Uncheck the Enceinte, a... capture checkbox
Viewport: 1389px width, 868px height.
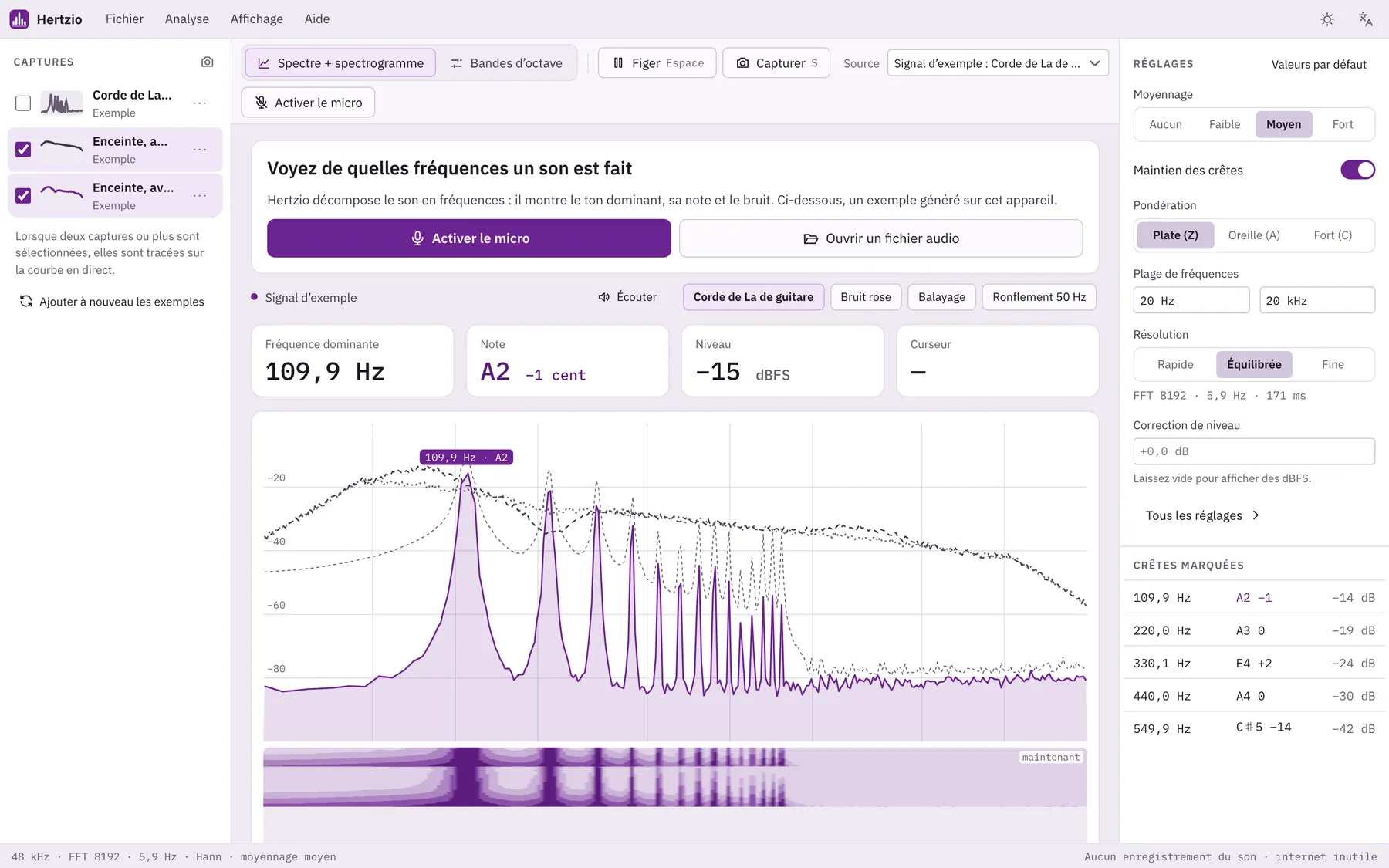(23, 150)
